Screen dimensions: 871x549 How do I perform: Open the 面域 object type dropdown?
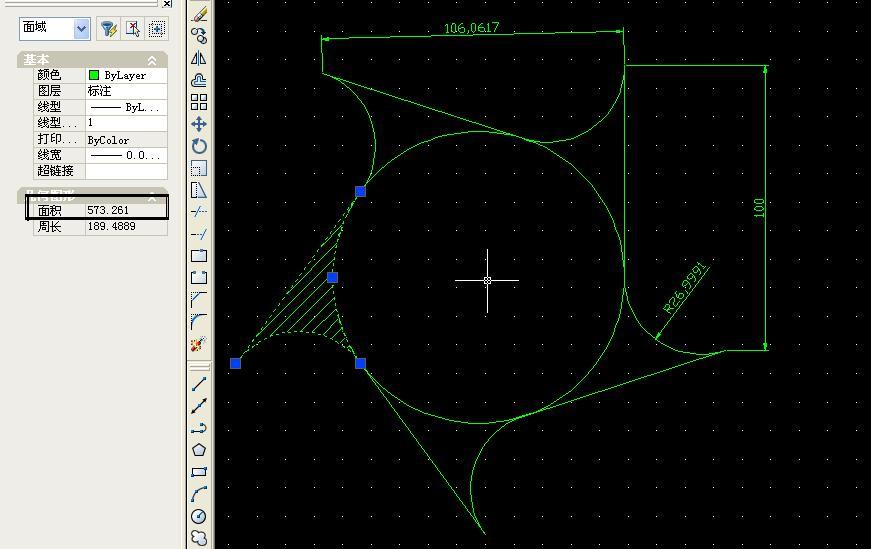[82, 29]
